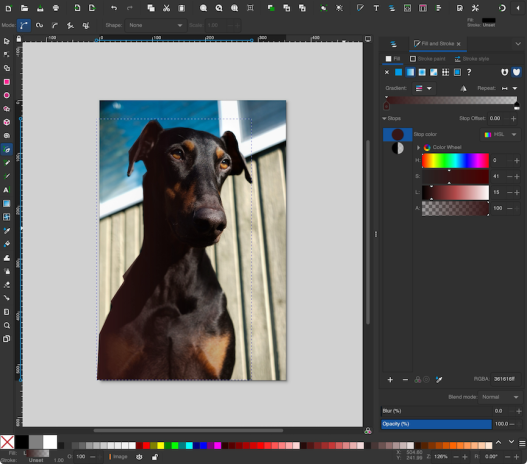527x464 pixels.
Task: Choose radial gradient fill type
Action: point(422,72)
